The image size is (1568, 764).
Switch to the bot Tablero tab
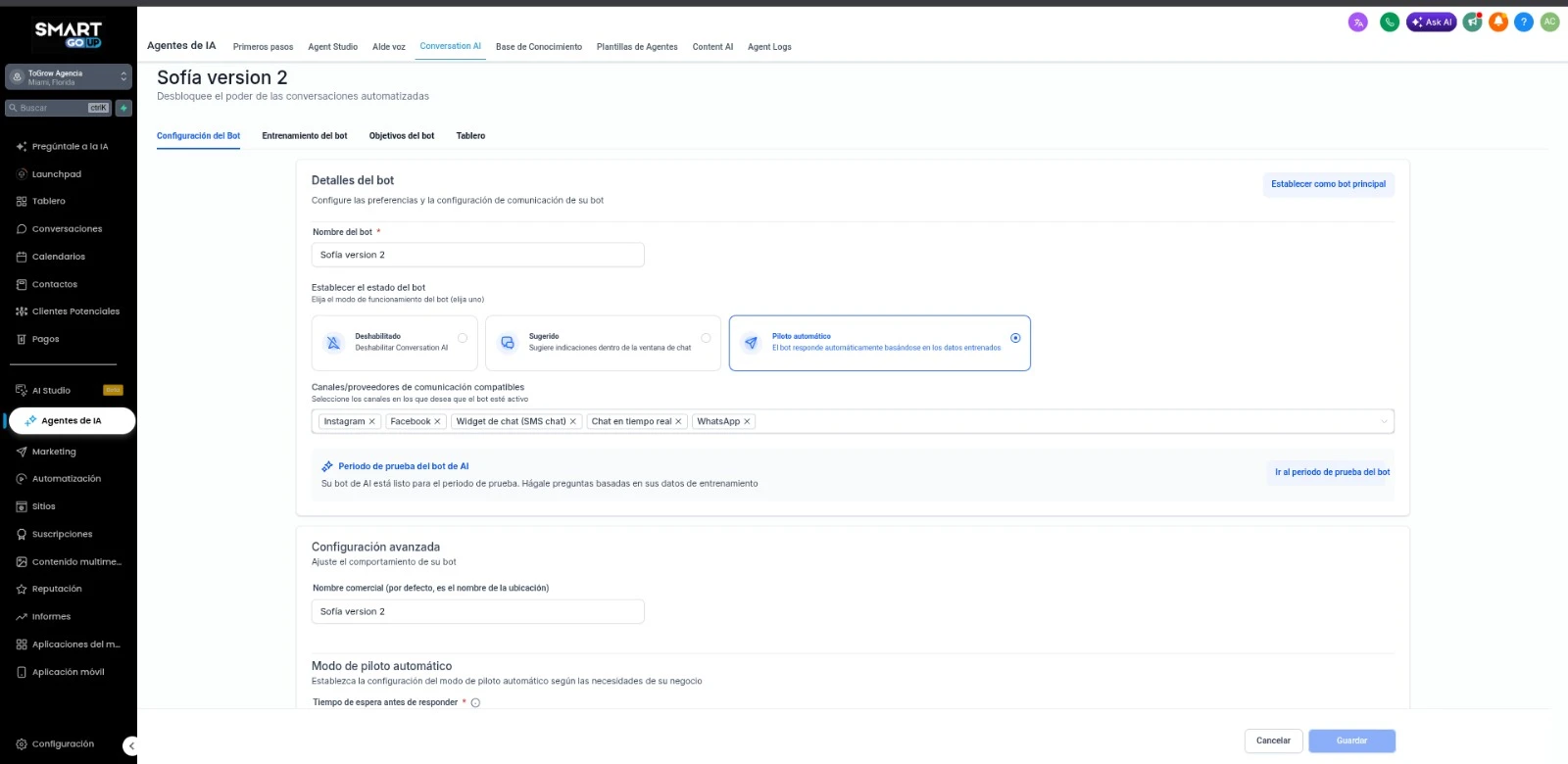click(x=470, y=136)
